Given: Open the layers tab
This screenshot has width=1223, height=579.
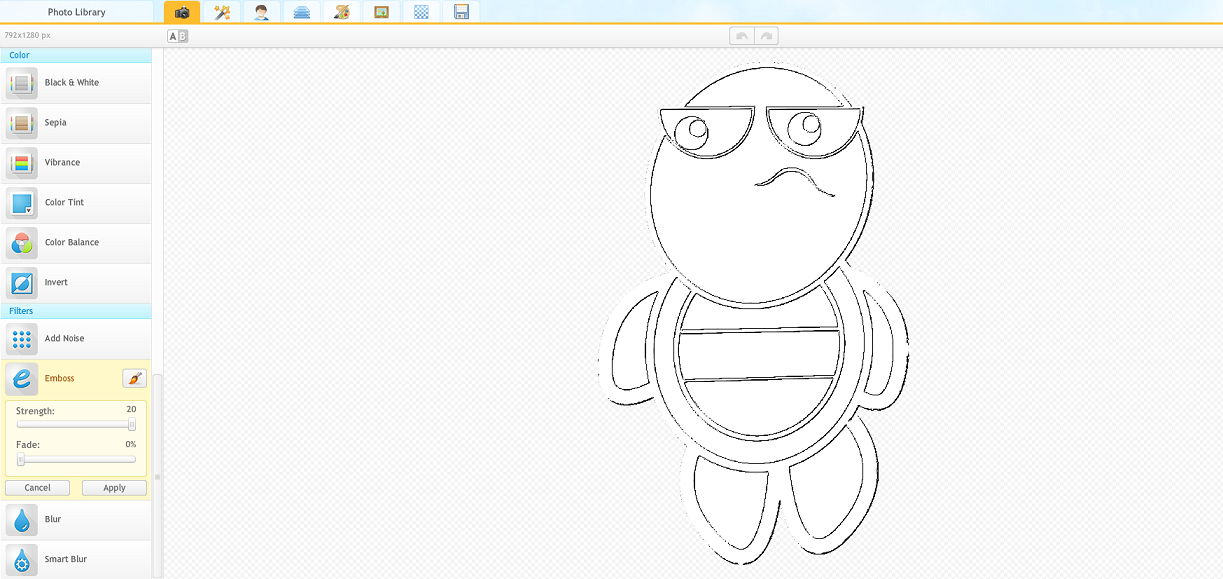Looking at the screenshot, I should (302, 12).
